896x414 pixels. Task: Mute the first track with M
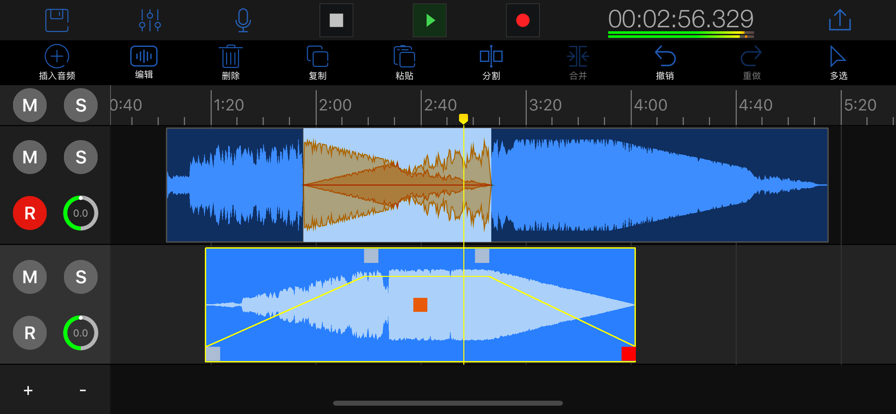pyautogui.click(x=30, y=157)
